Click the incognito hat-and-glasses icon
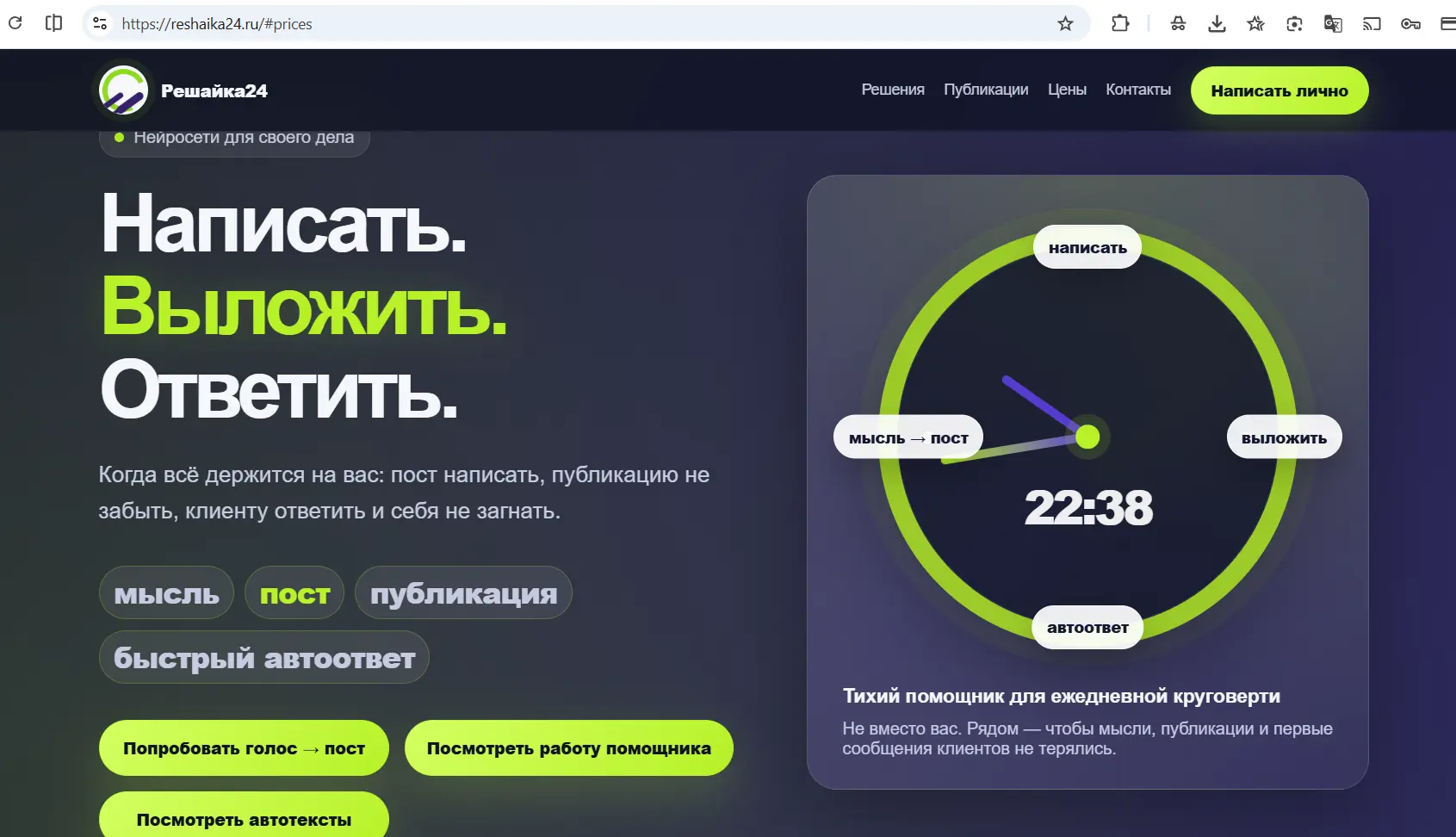This screenshot has height=837, width=1456. (1178, 23)
